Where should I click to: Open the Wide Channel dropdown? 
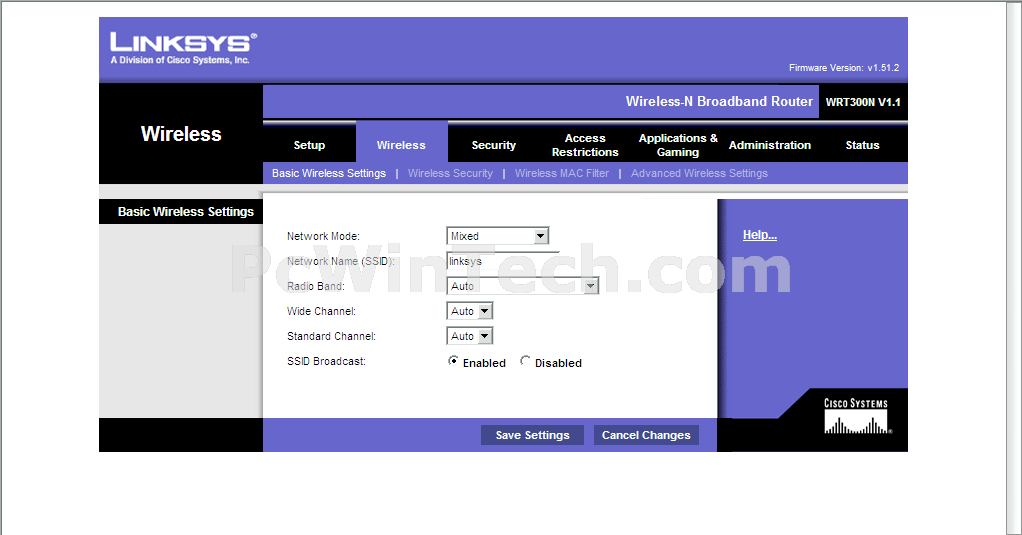pyautogui.click(x=470, y=311)
